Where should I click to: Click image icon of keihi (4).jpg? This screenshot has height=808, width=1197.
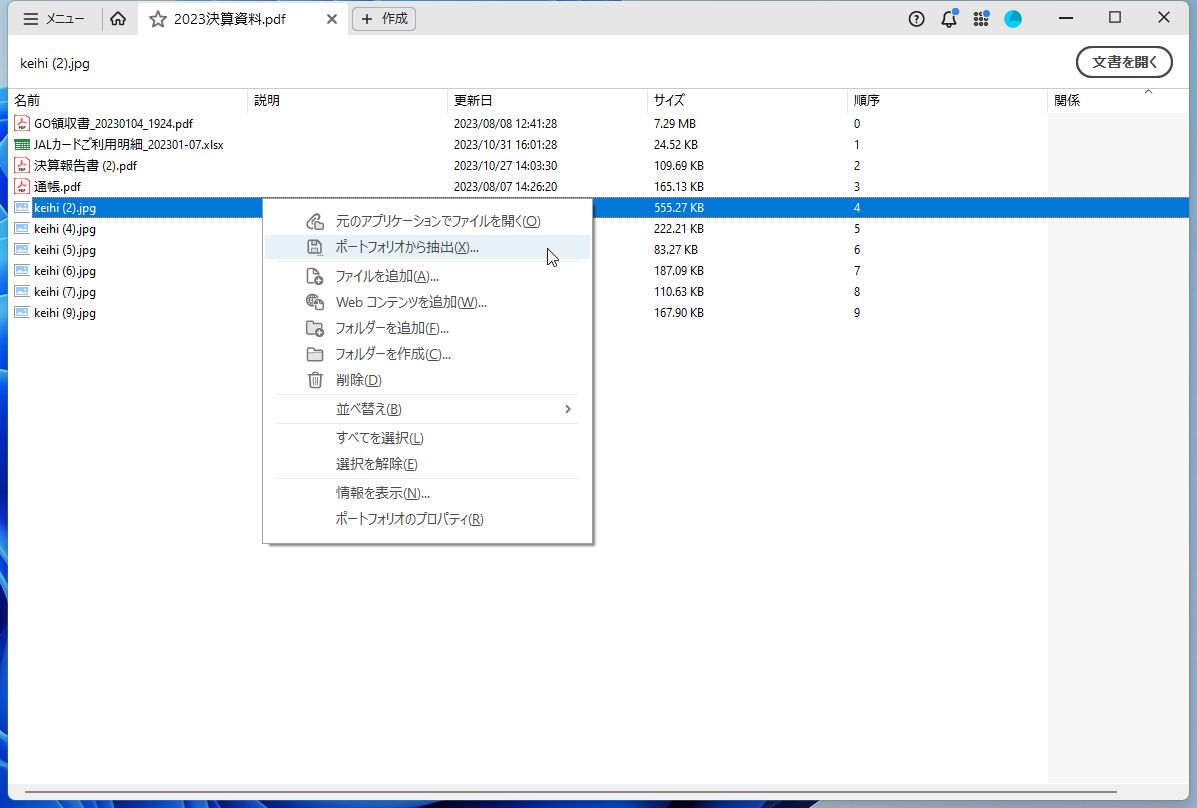click(22, 228)
